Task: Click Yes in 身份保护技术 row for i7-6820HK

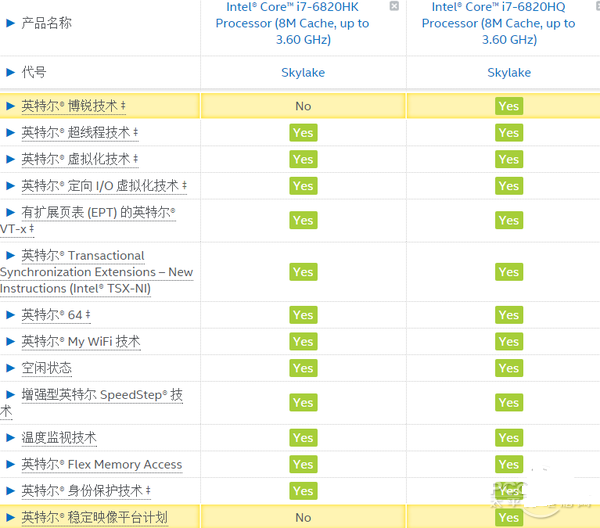Action: coord(303,491)
